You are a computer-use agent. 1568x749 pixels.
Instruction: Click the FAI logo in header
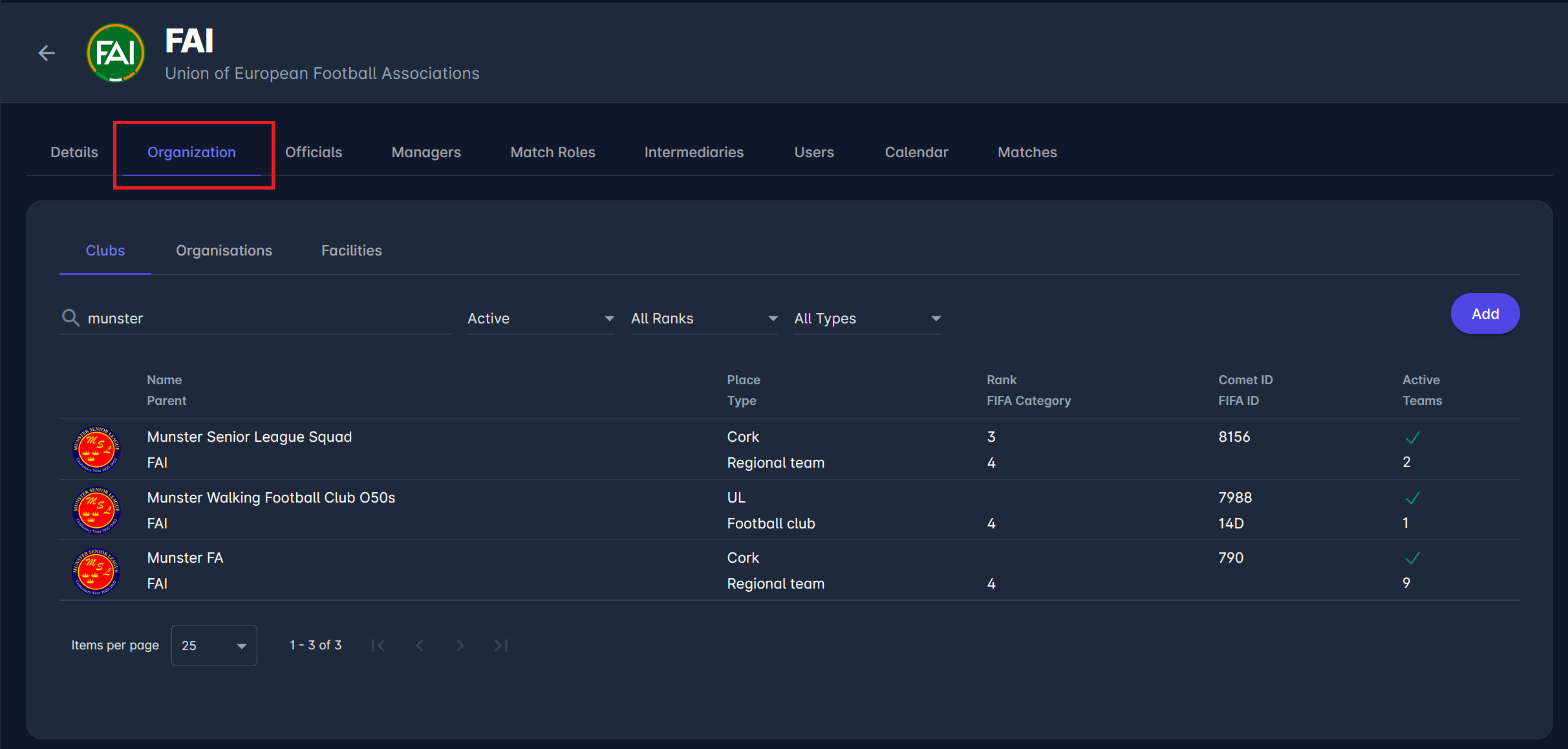pos(116,53)
